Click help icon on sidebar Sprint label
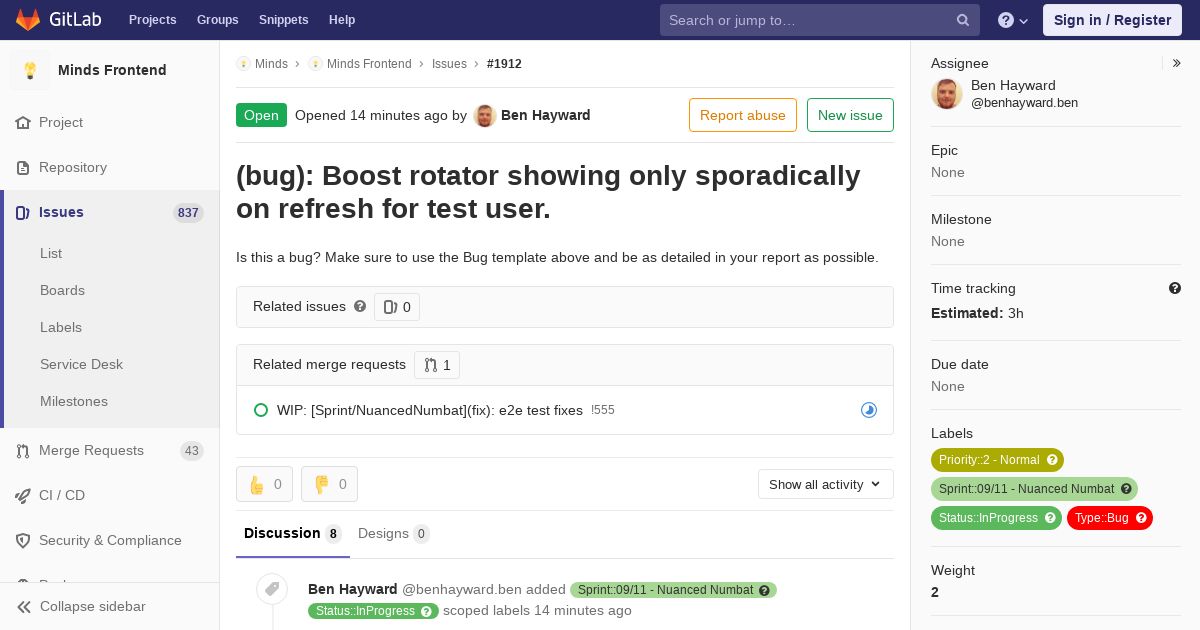 coord(1126,489)
